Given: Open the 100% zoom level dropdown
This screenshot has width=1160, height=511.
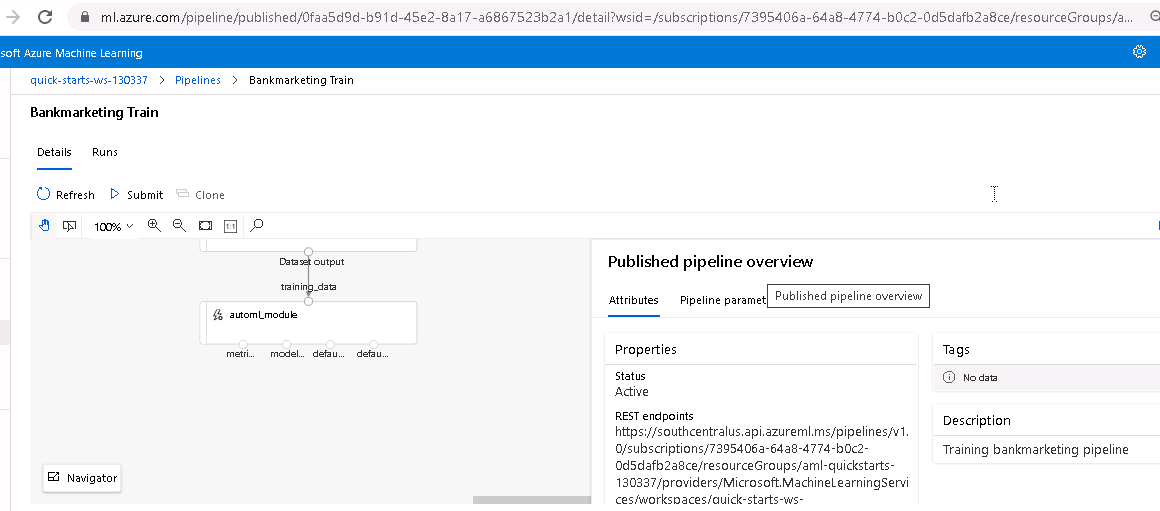Looking at the screenshot, I should click(113, 226).
